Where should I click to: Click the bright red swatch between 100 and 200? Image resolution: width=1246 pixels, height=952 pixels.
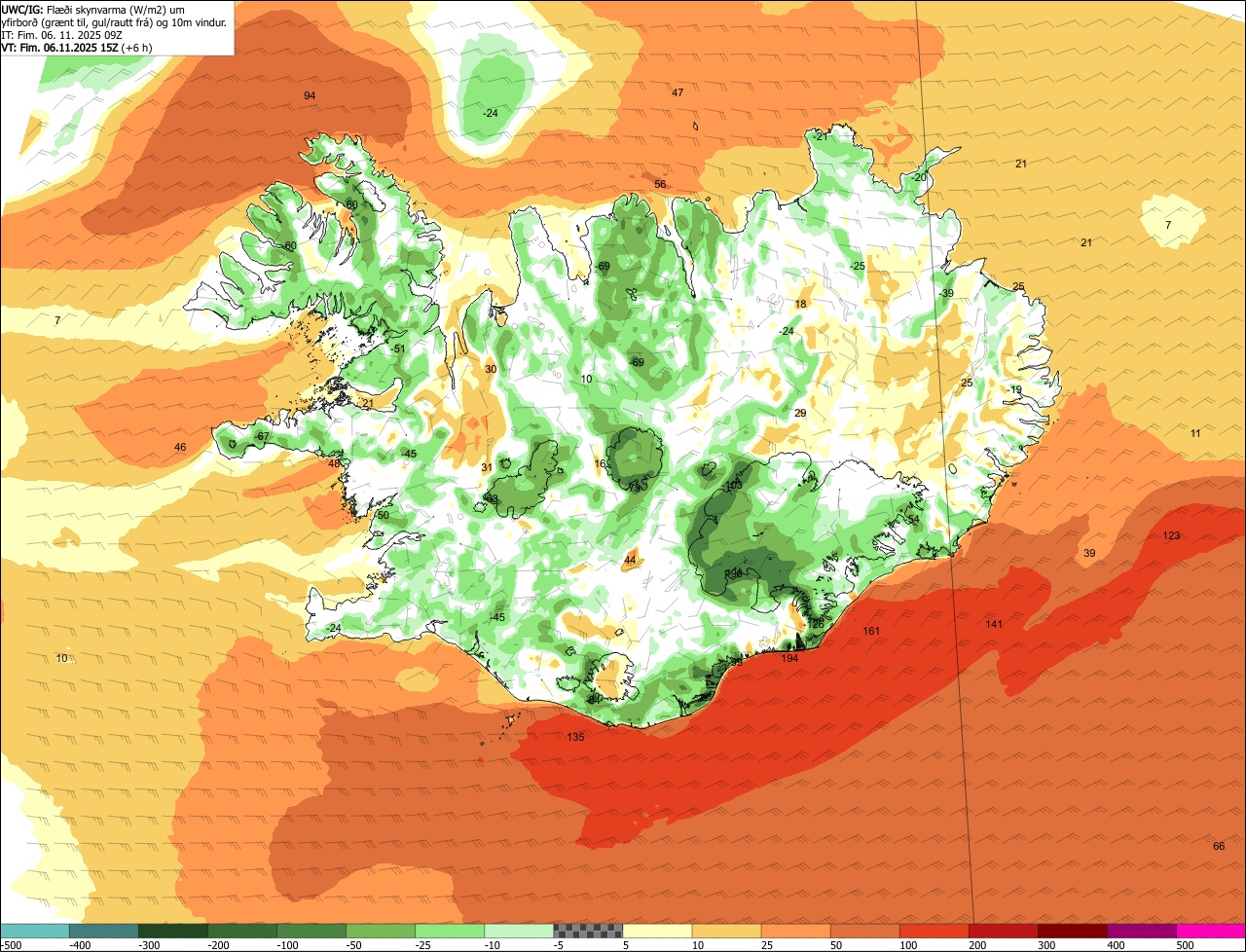[934, 931]
